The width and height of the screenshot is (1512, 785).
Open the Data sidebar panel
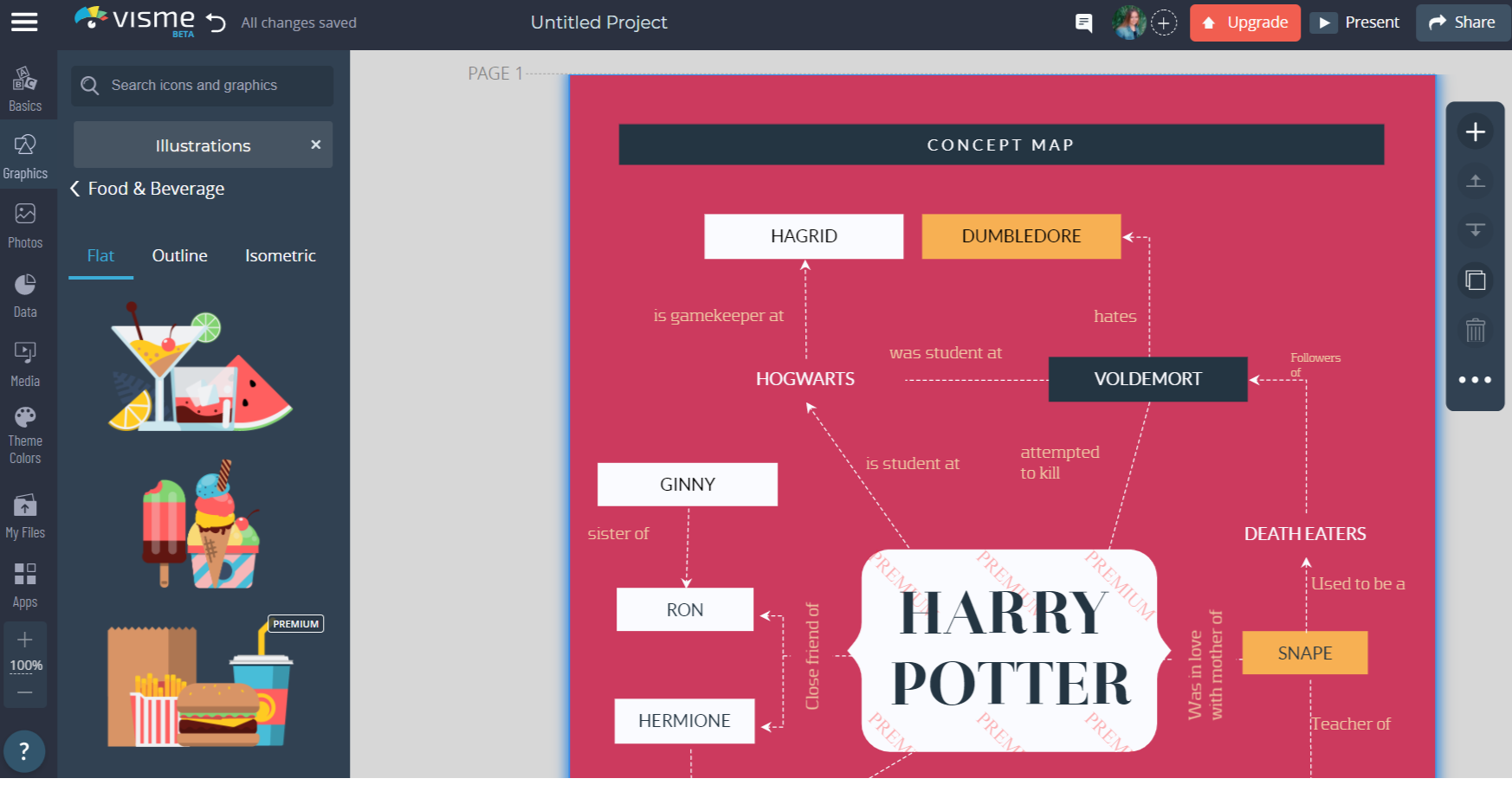(x=25, y=295)
